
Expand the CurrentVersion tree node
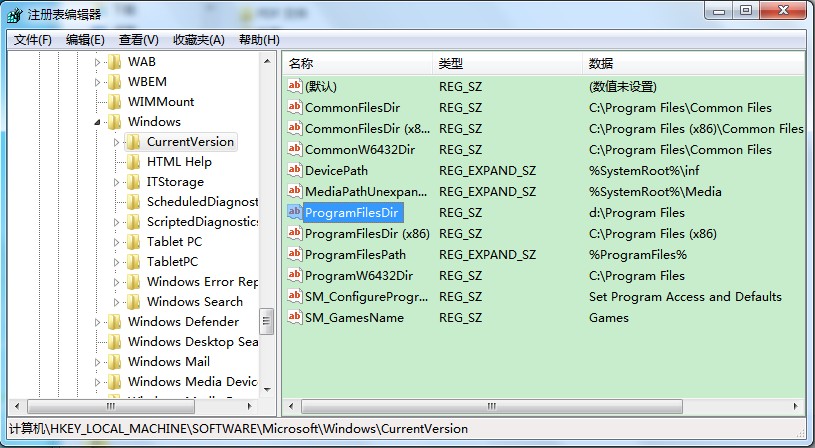coord(116,142)
